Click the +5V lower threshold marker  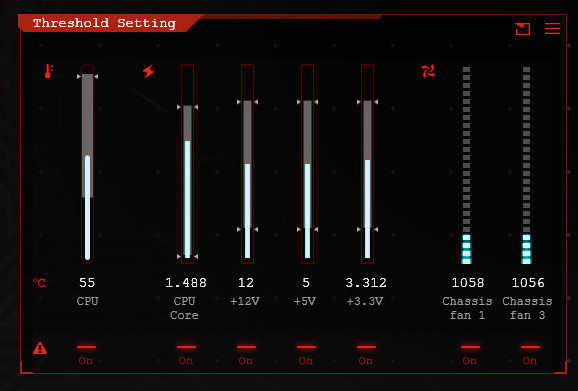pos(307,229)
